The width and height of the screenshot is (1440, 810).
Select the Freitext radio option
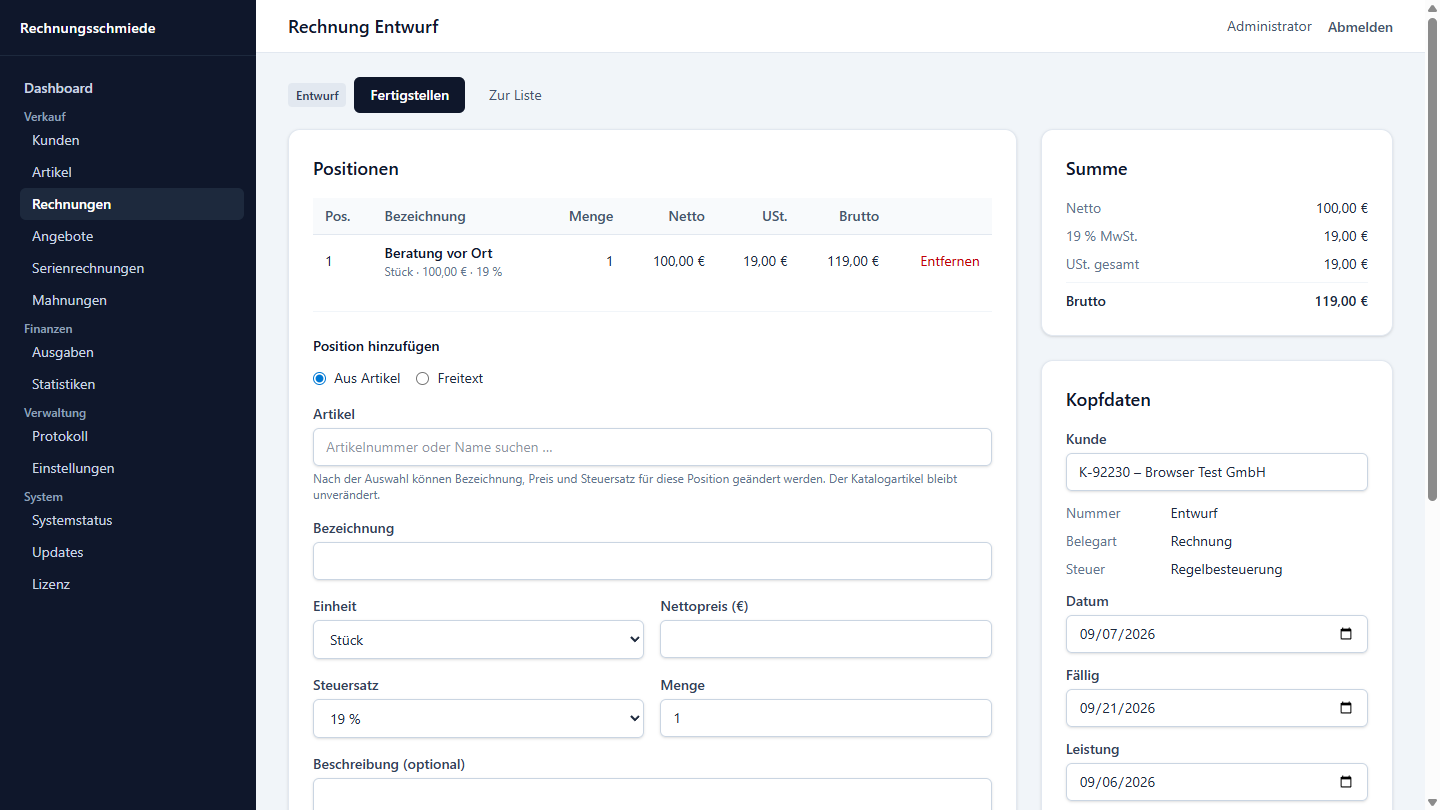point(422,379)
